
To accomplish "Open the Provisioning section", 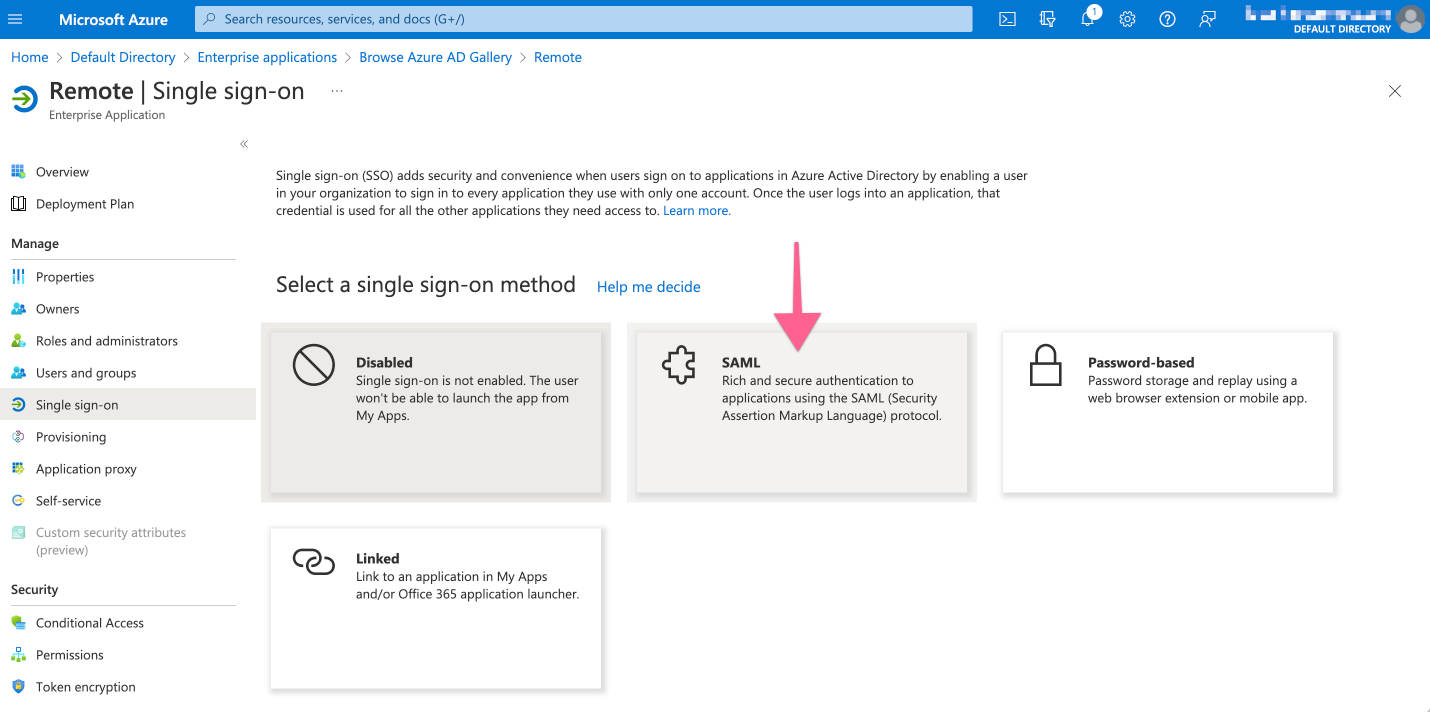I will [69, 436].
